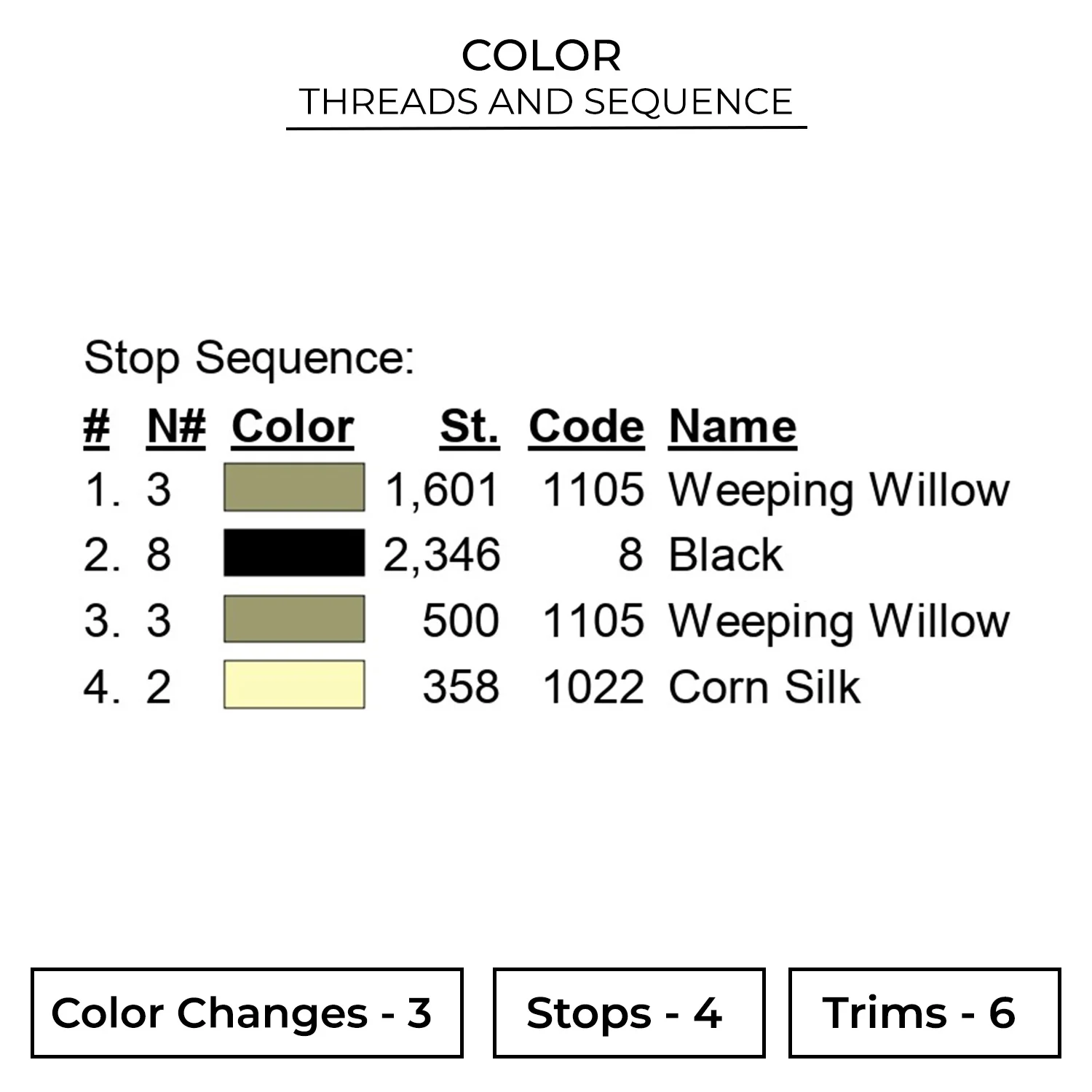Click the stitch count 358

pyautogui.click(x=461, y=687)
